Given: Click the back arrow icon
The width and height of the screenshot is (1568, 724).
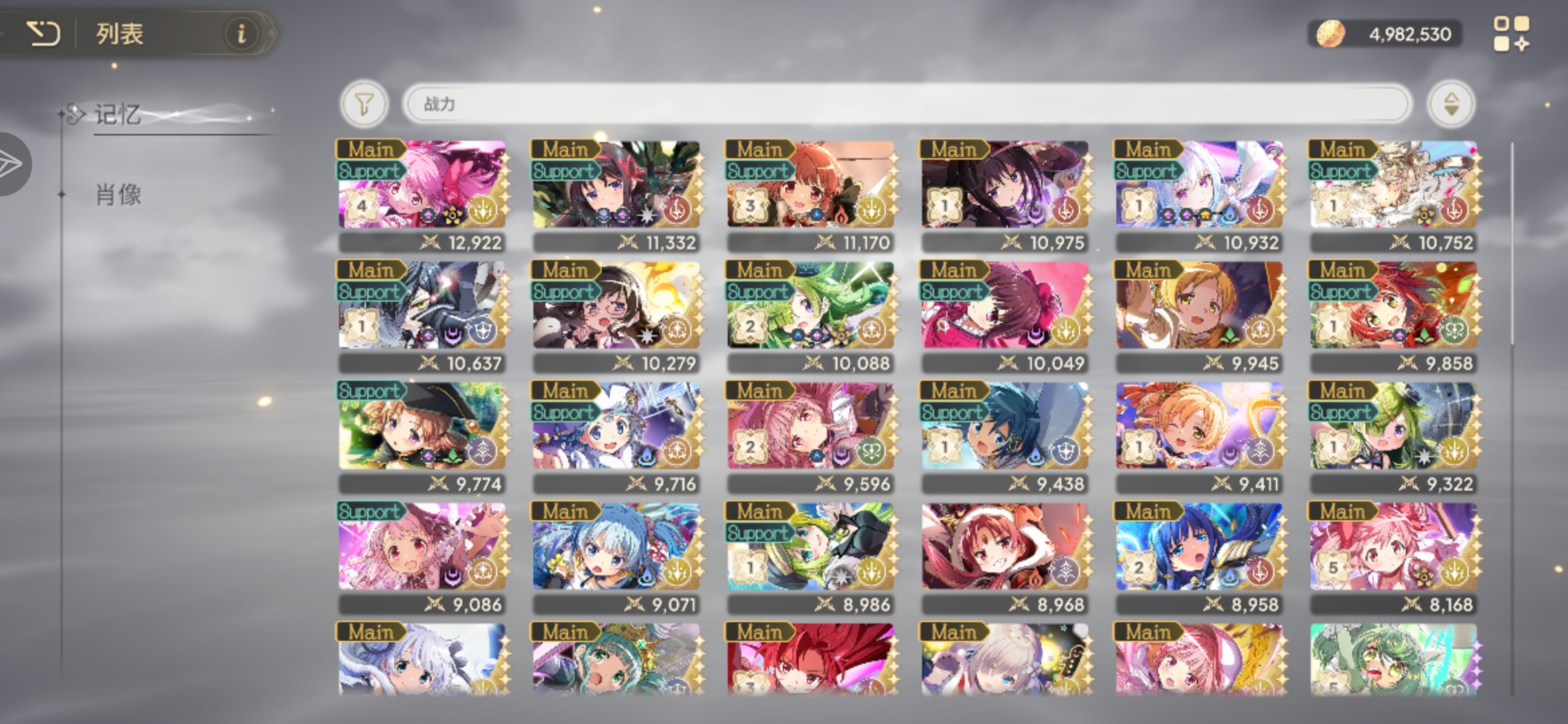Looking at the screenshot, I should 44,33.
